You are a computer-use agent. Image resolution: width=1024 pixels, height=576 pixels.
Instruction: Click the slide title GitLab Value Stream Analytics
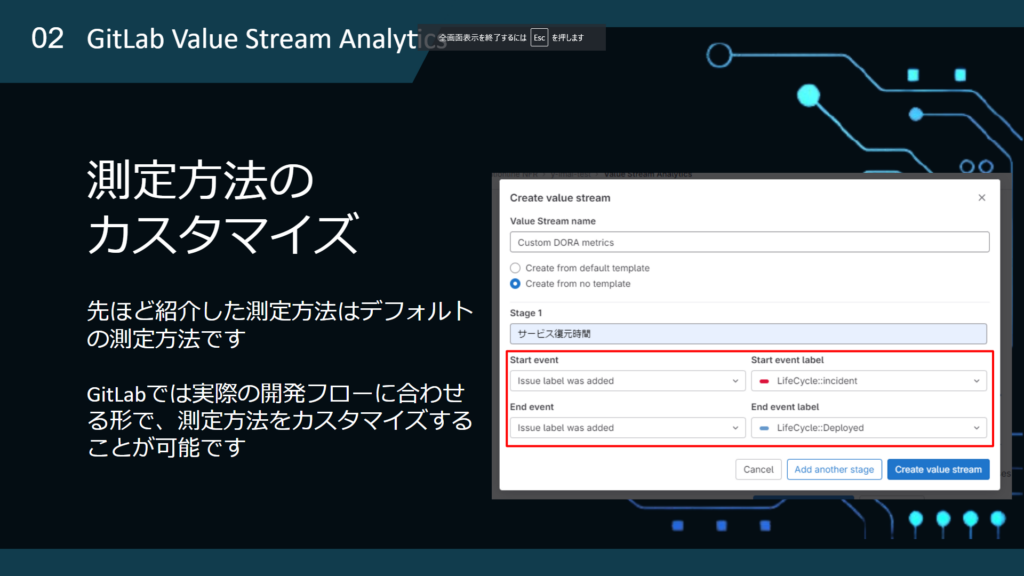[x=266, y=39]
